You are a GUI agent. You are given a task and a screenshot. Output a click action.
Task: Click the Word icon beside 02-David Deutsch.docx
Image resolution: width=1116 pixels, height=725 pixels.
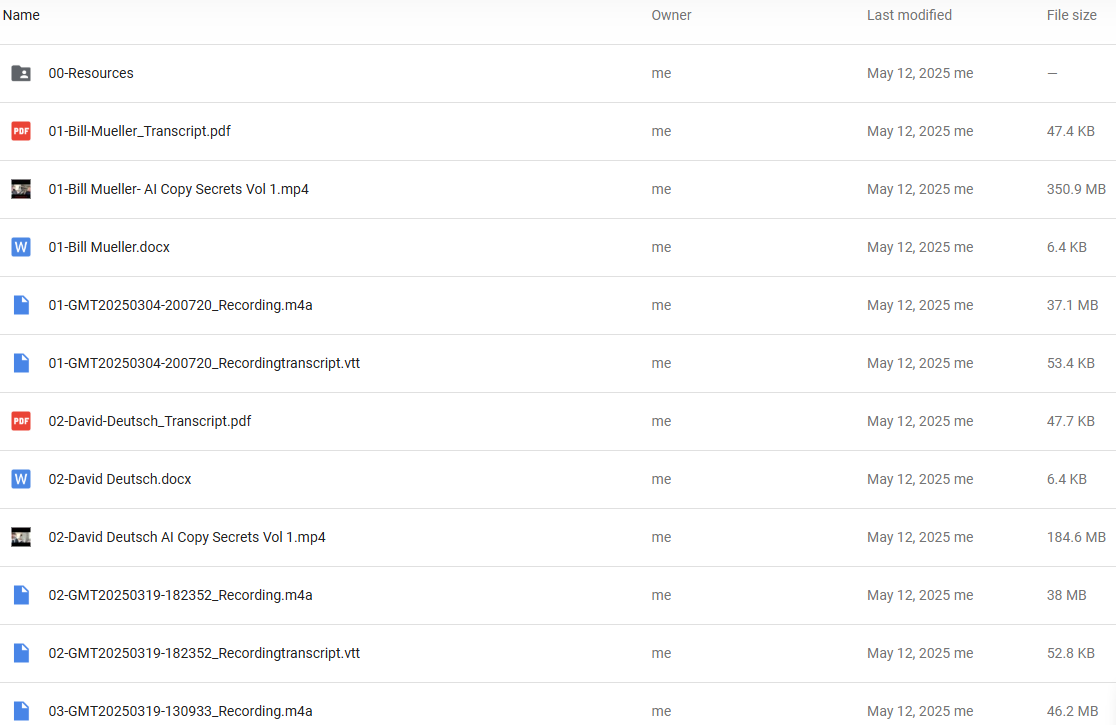[x=21, y=479]
